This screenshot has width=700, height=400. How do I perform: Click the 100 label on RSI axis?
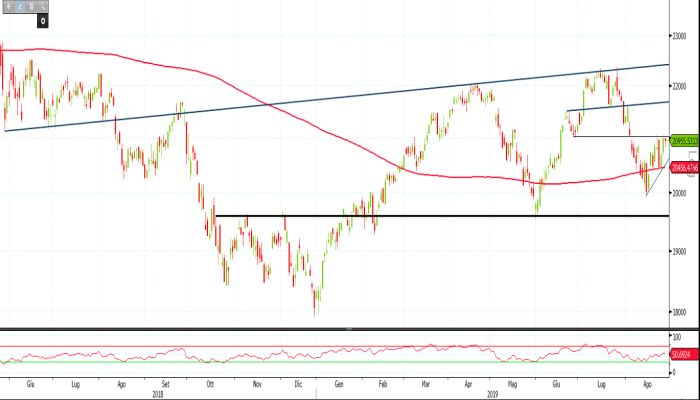pos(679,336)
